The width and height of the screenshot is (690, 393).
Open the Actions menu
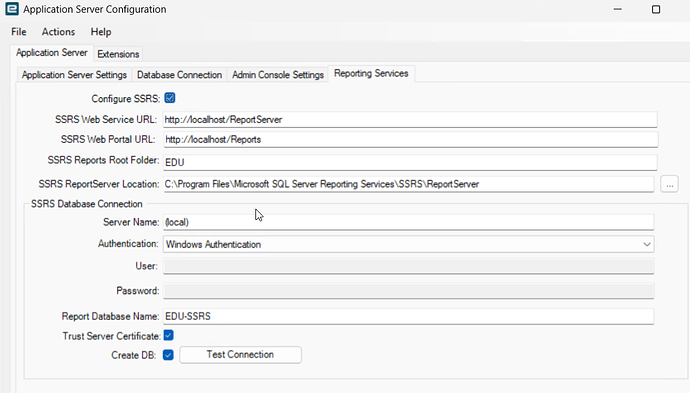58,32
